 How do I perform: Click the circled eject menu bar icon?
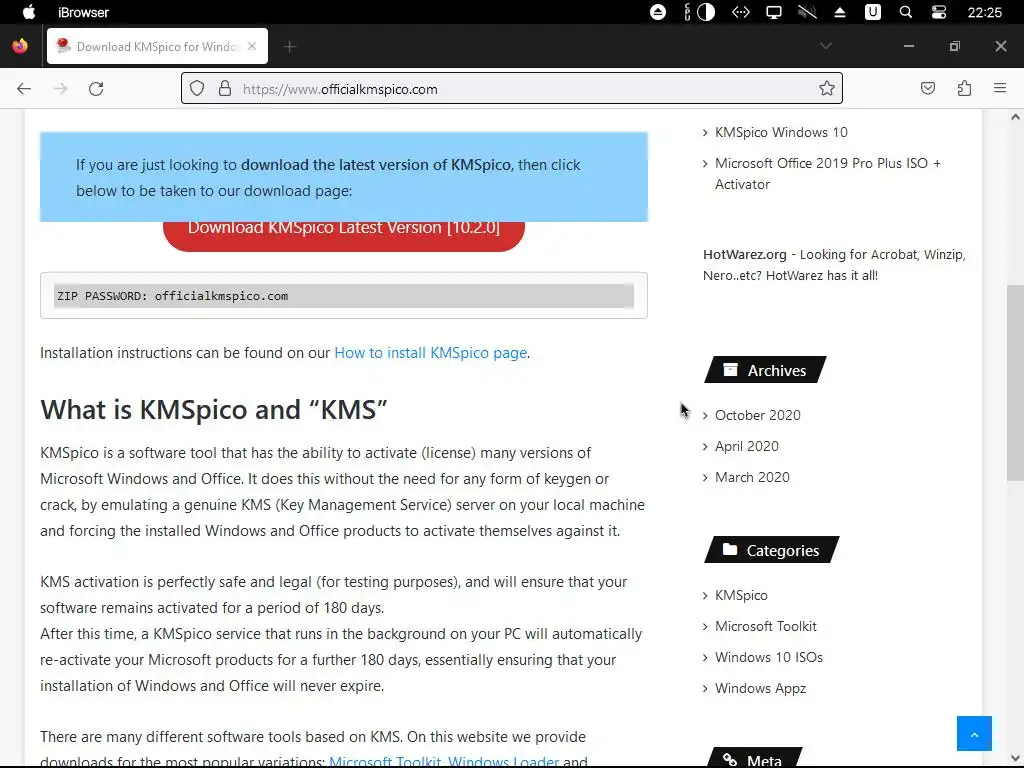pos(658,12)
